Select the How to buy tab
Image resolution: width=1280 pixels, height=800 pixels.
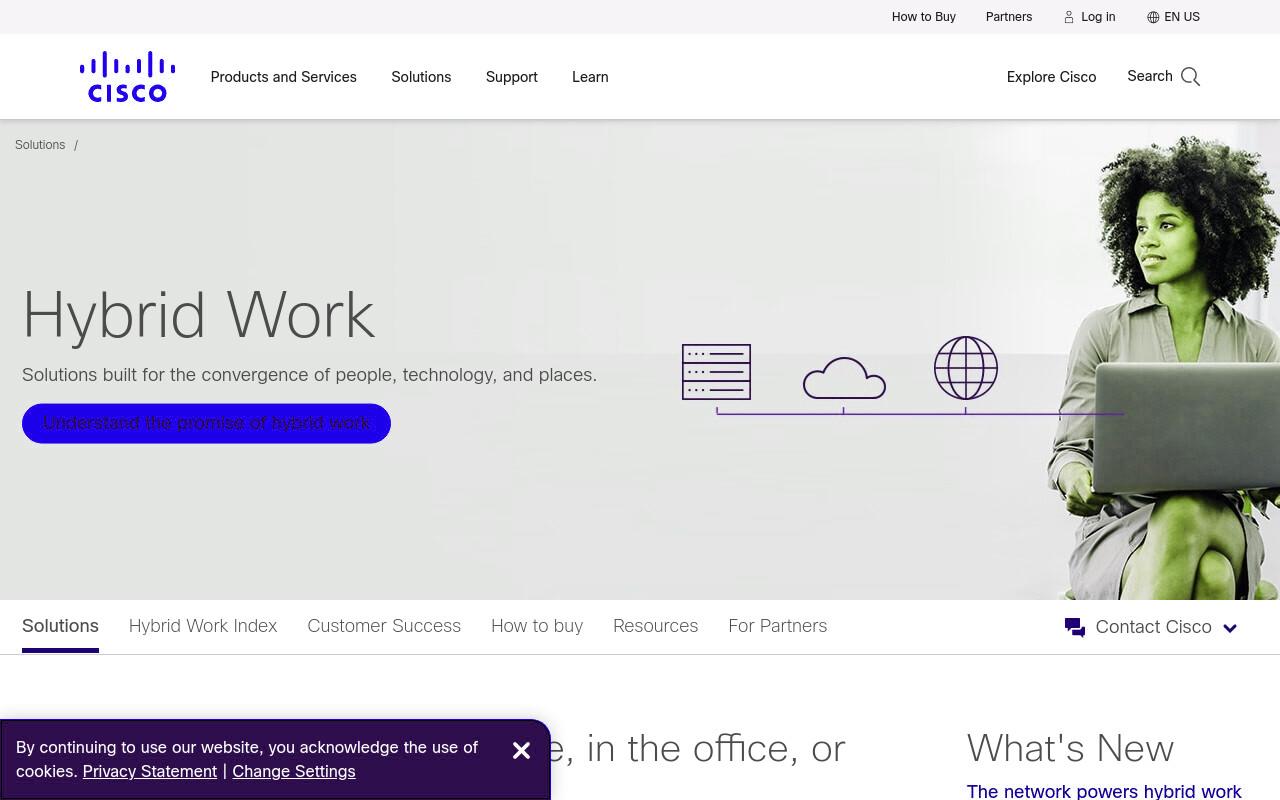(537, 626)
